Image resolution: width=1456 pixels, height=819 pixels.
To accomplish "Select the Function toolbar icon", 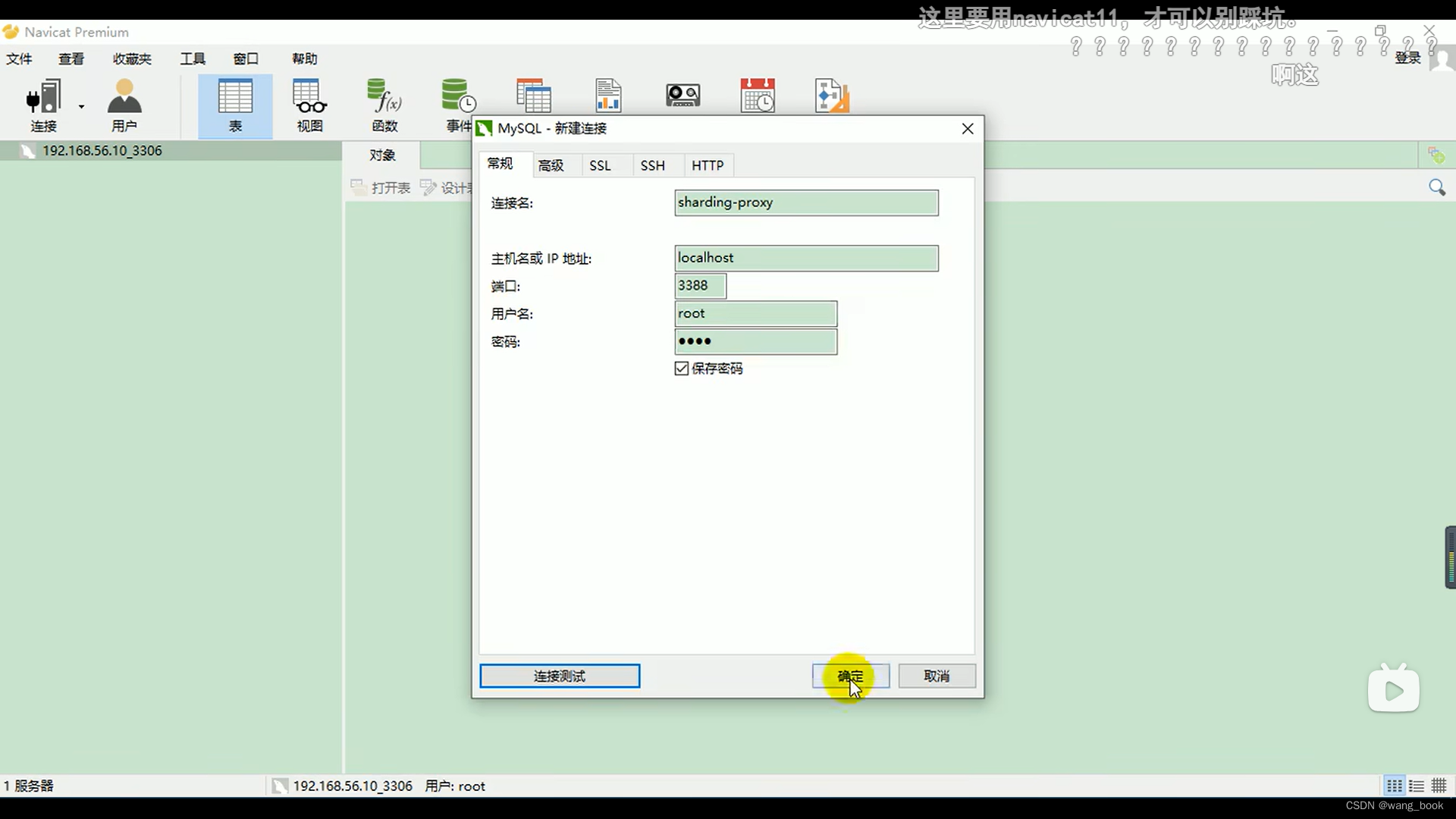I will 384,105.
